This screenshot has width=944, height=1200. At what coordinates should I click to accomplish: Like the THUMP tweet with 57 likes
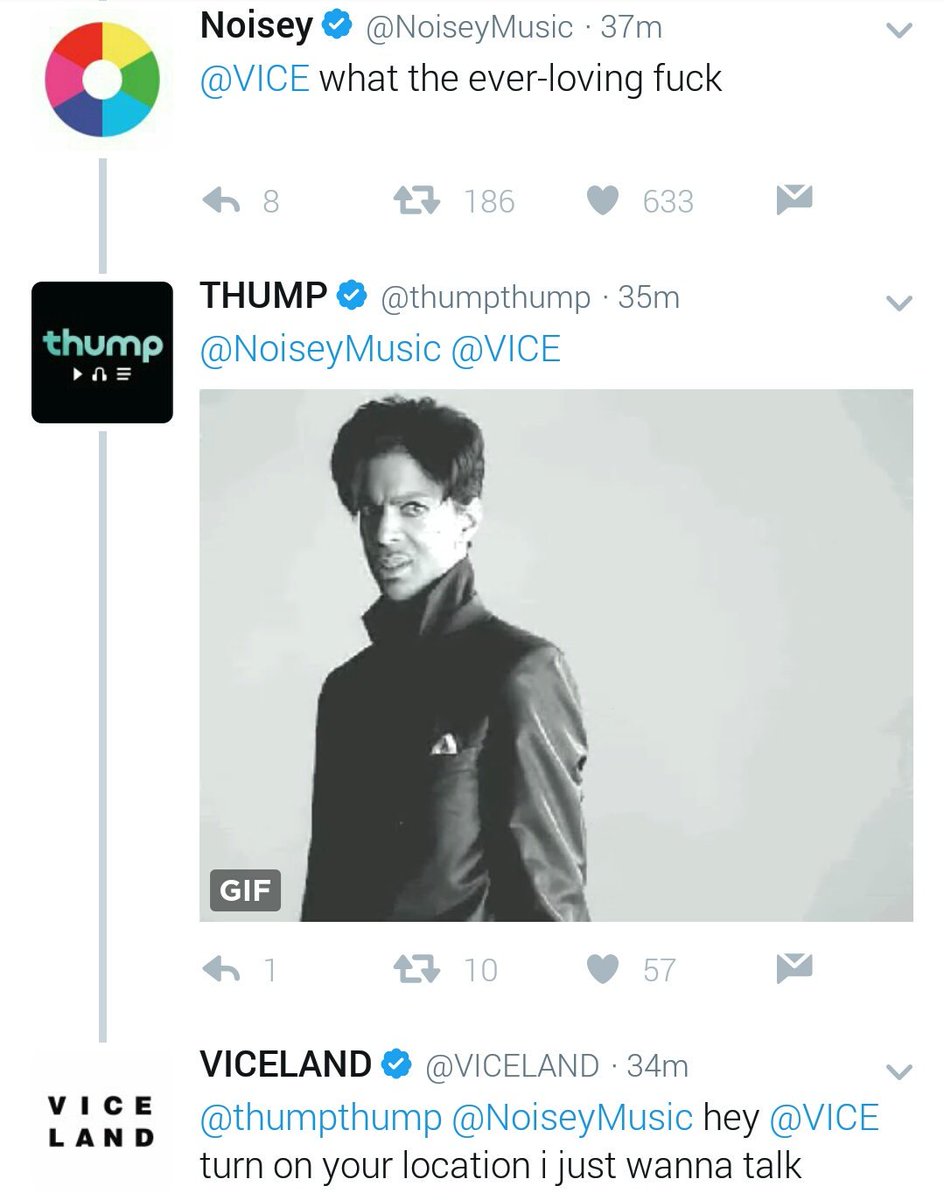pyautogui.click(x=602, y=969)
